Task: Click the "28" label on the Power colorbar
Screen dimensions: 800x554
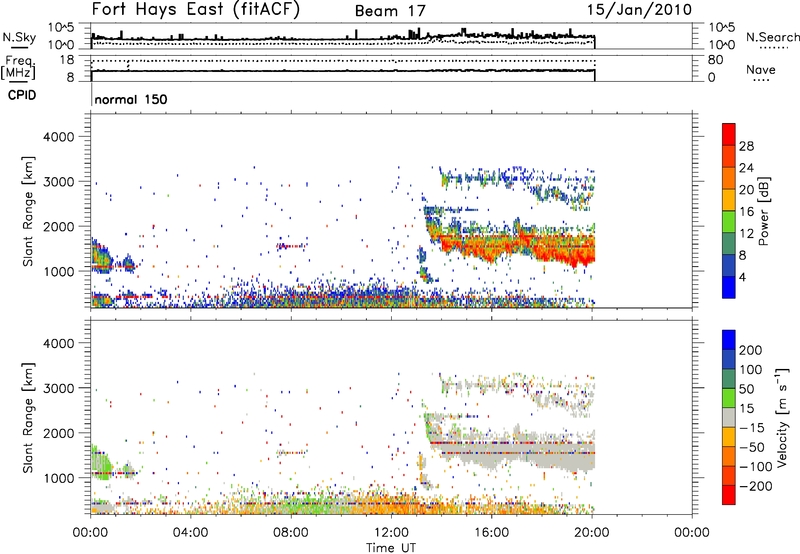Action: tap(746, 146)
